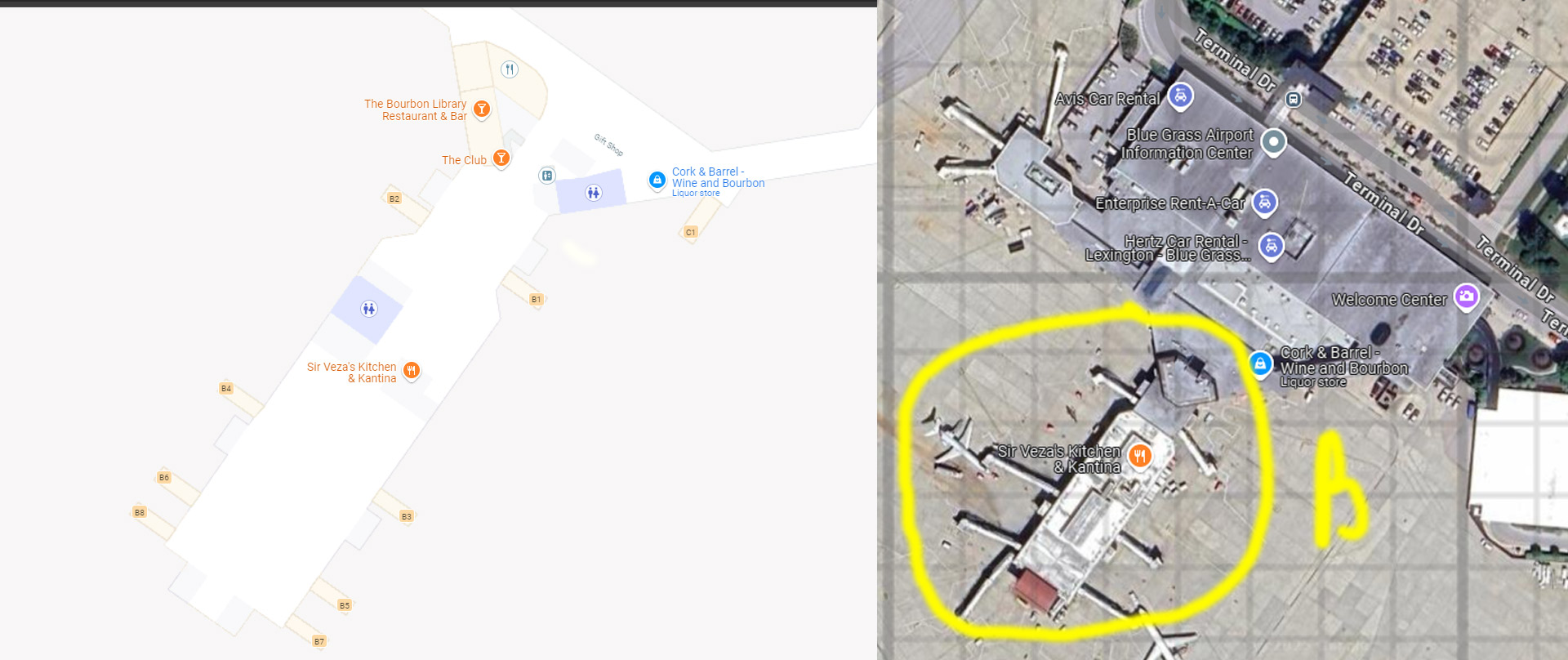
Task: Click the Sir Veza's Kitchen pin in the indoor map
Action: 412,371
